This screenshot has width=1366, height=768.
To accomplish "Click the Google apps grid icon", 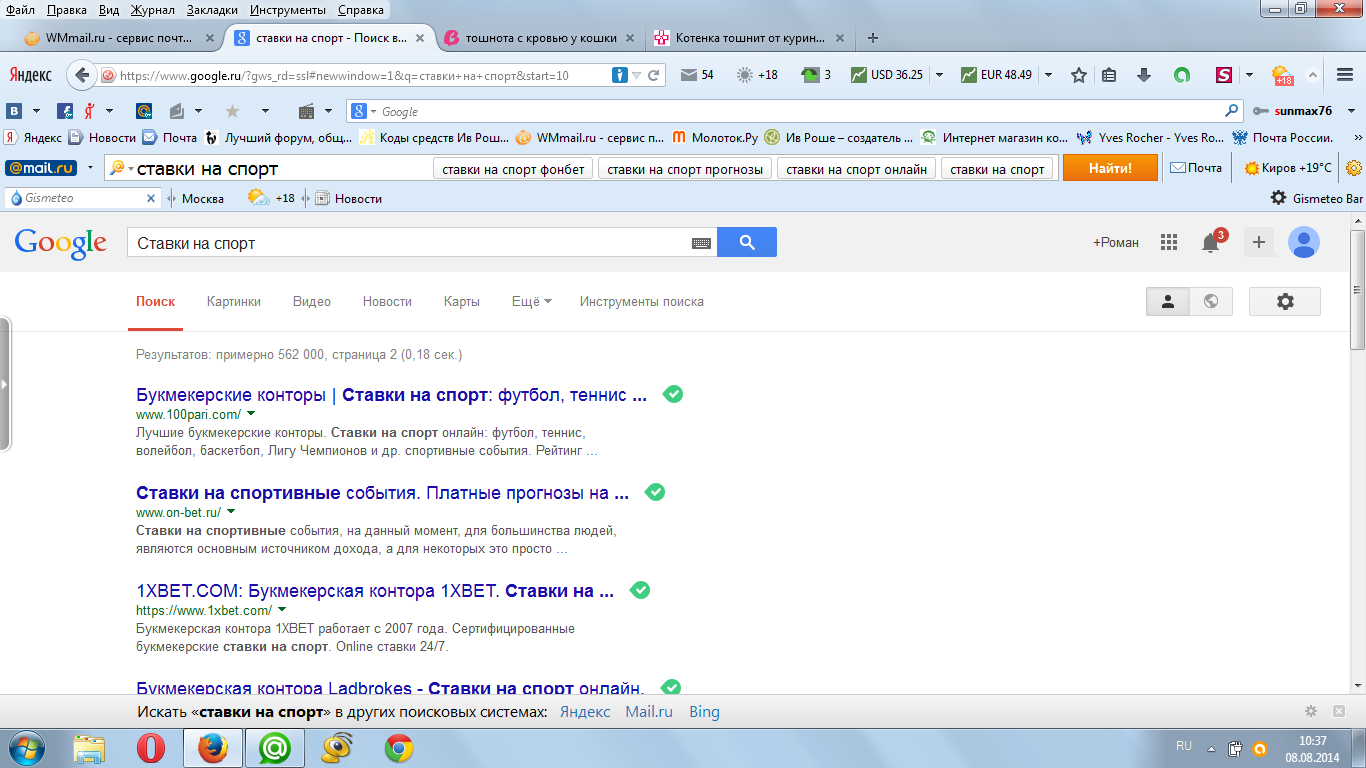I will 1168,242.
